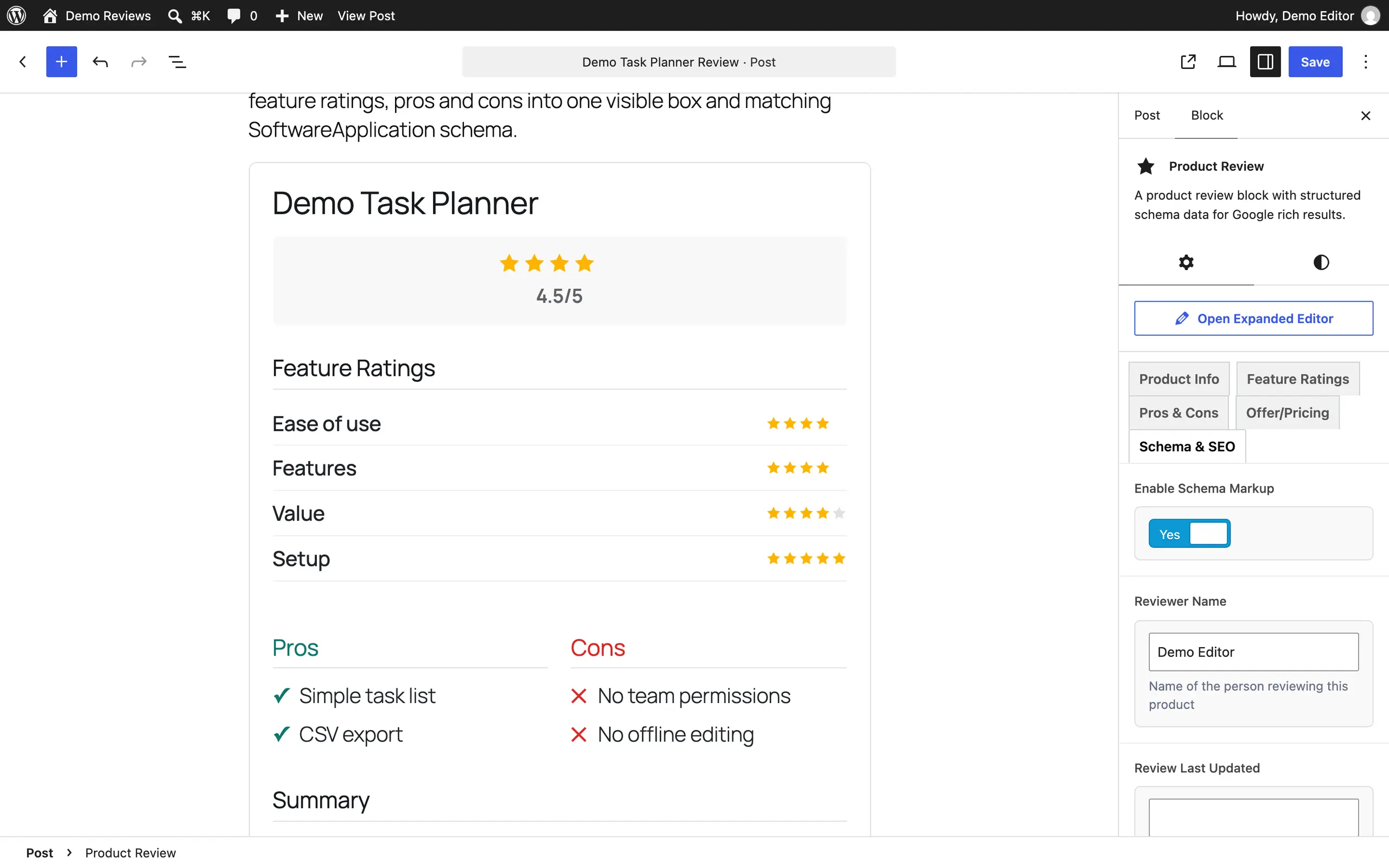This screenshot has height=868, width=1389.
Task: Redo the last undone change
Action: 139,61
